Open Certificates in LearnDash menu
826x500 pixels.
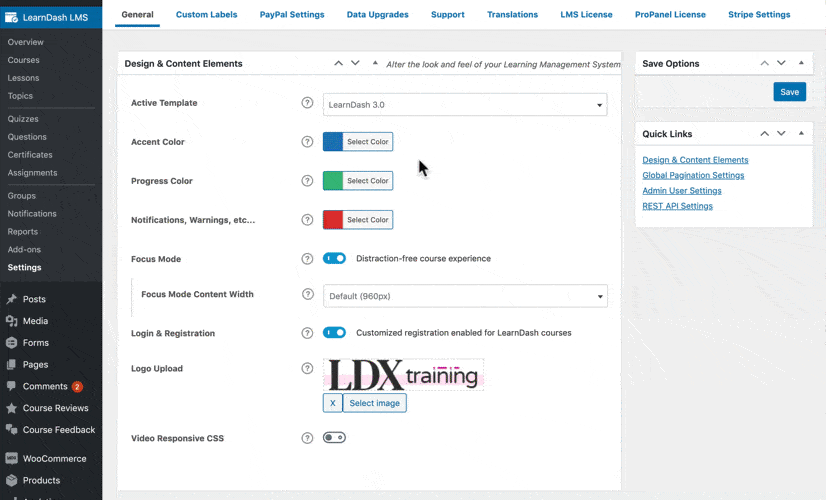(x=30, y=155)
